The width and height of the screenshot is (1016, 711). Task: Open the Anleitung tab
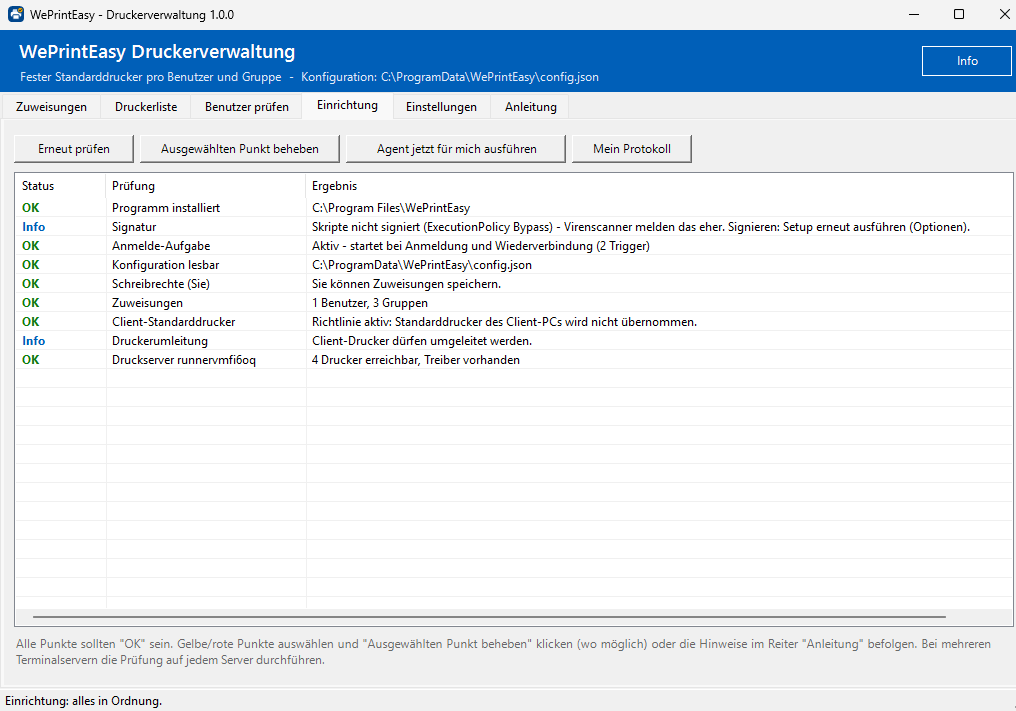(531, 107)
